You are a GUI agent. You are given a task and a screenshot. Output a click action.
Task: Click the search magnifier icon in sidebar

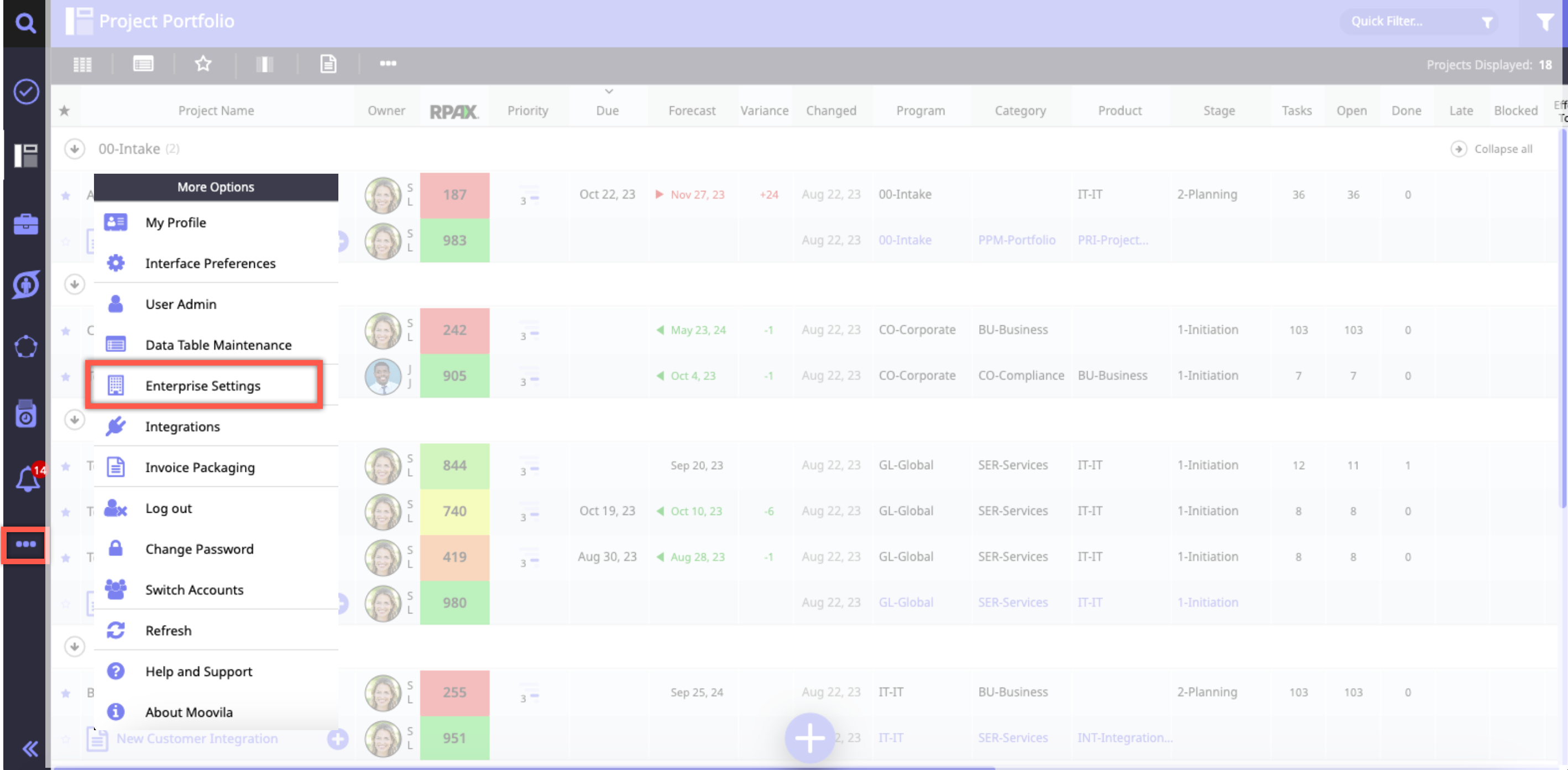point(25,23)
